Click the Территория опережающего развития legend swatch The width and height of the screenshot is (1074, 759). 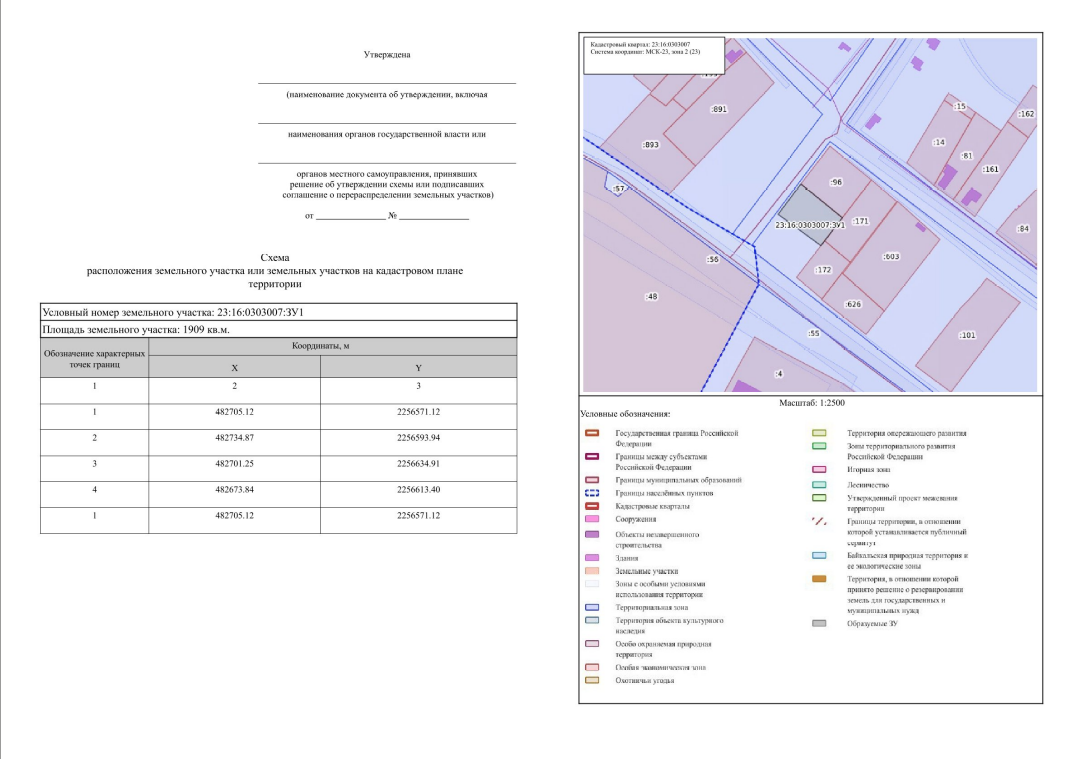819,433
